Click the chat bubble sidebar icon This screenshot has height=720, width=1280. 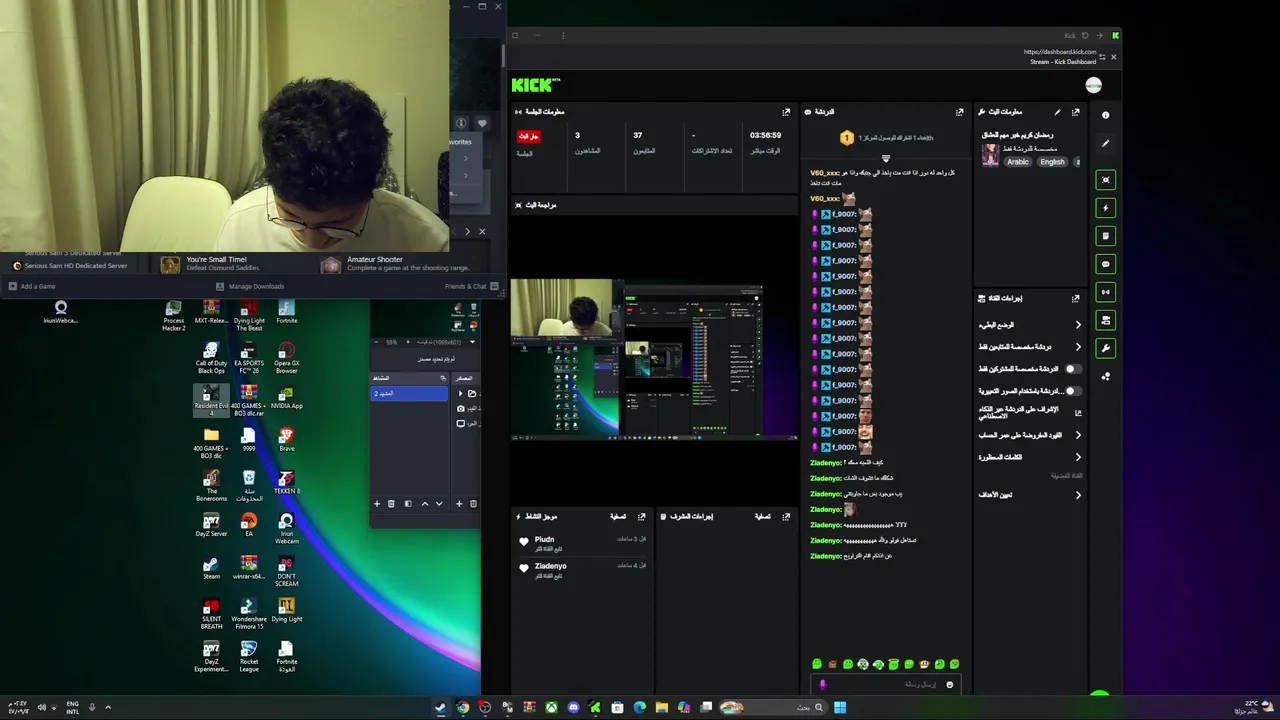(1105, 264)
